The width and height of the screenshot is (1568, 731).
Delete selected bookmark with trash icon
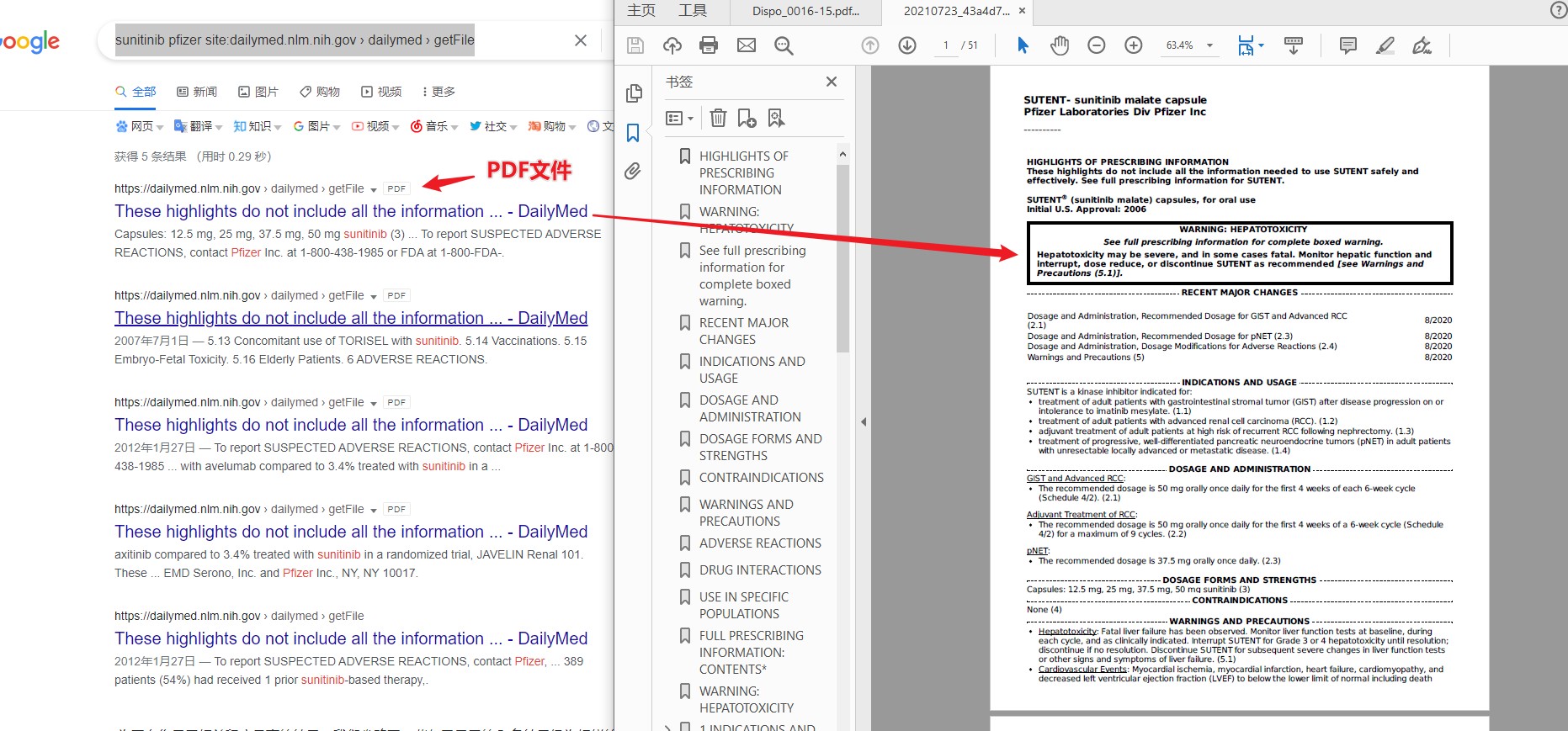(718, 118)
